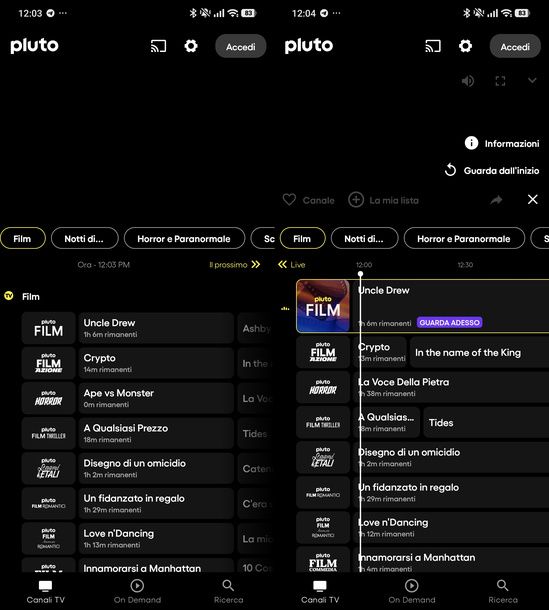Tap the cast icon in right screen

point(433,46)
